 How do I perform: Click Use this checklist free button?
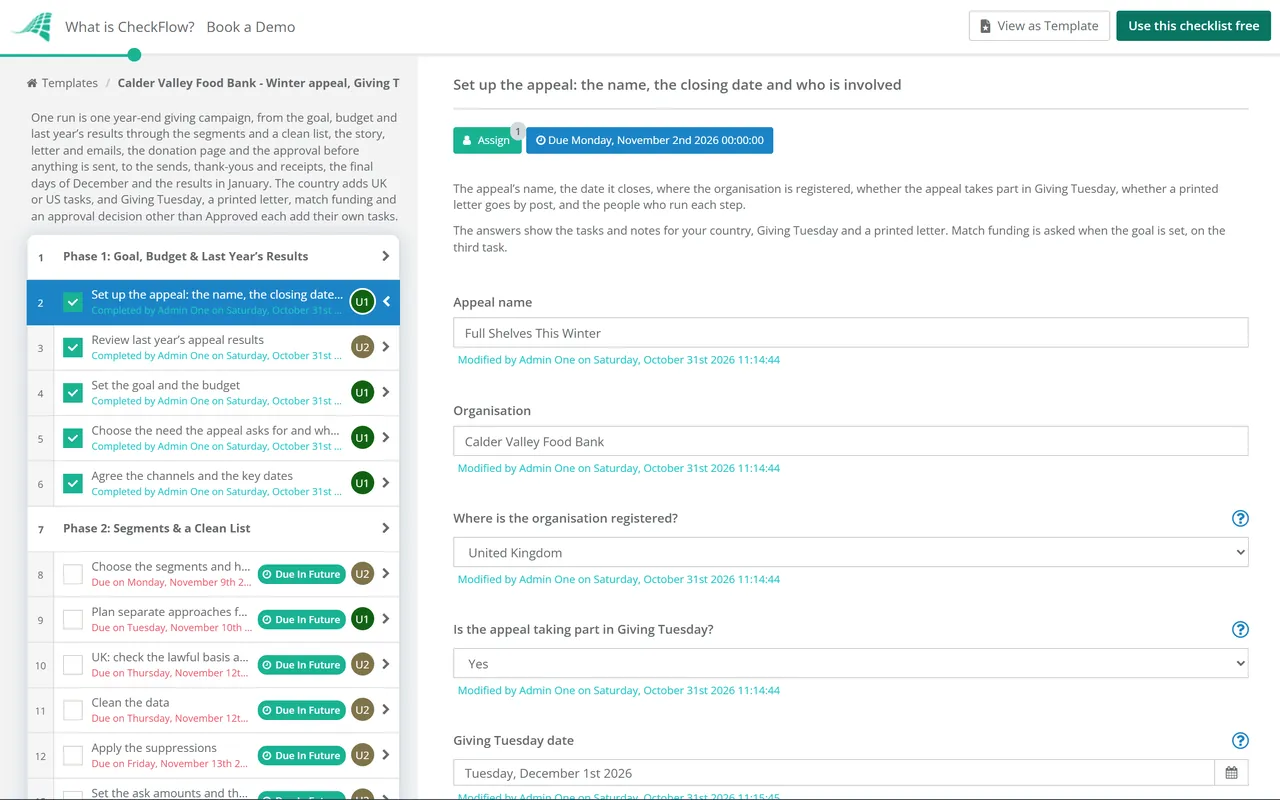point(1193,26)
